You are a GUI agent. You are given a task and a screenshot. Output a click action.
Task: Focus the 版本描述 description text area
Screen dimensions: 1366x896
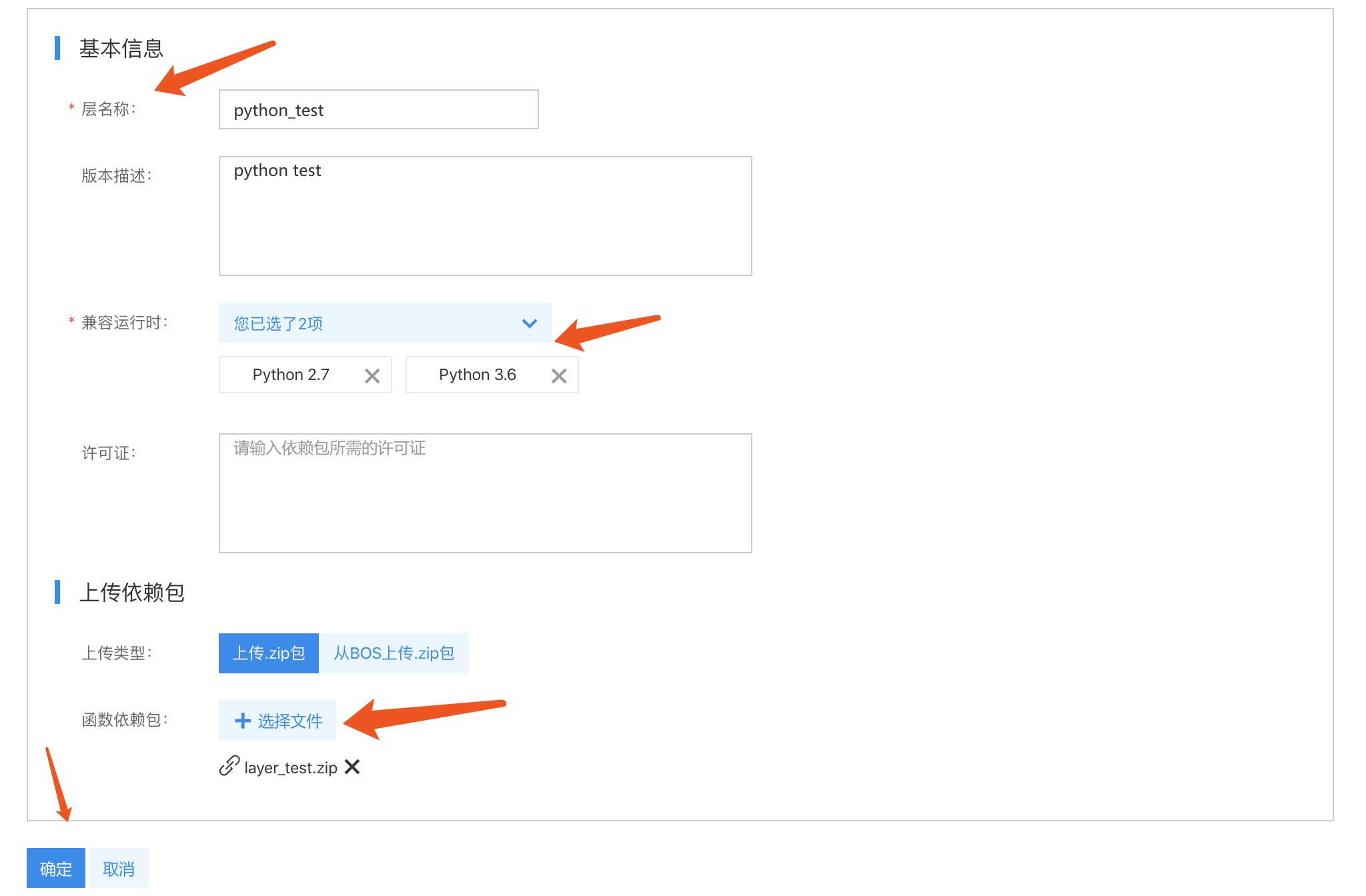(485, 216)
